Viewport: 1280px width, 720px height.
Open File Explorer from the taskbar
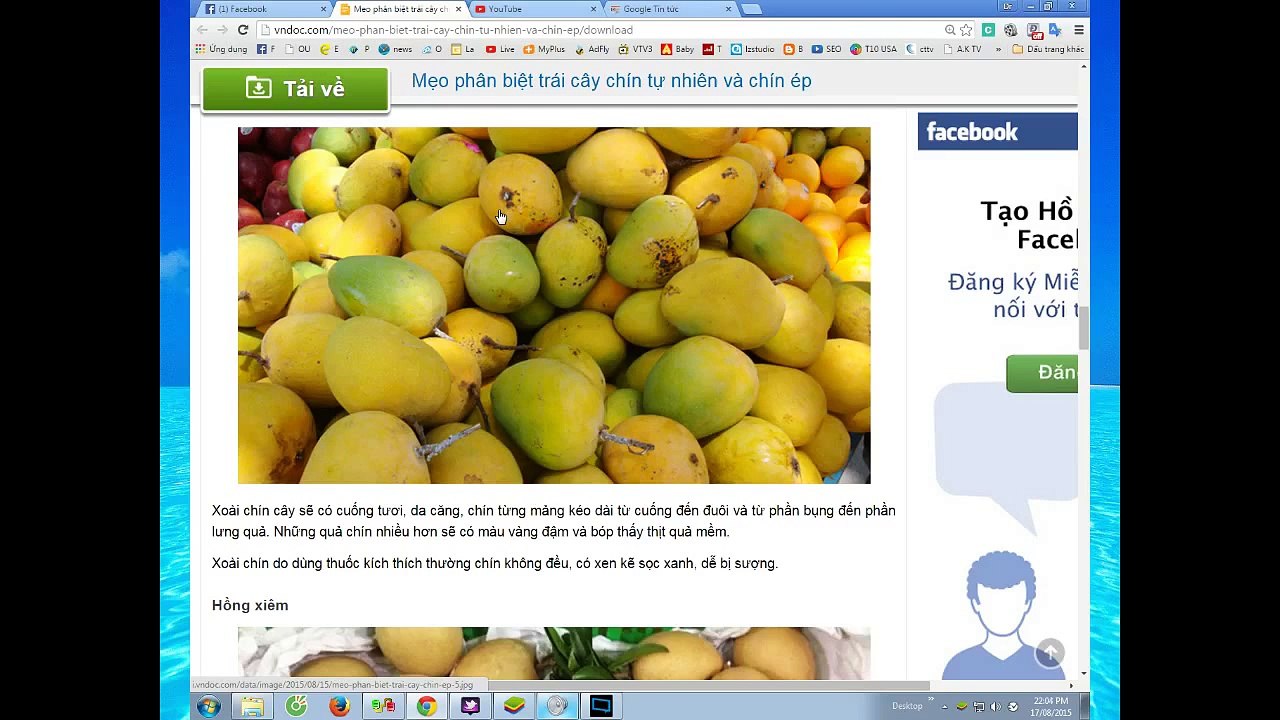(x=253, y=706)
